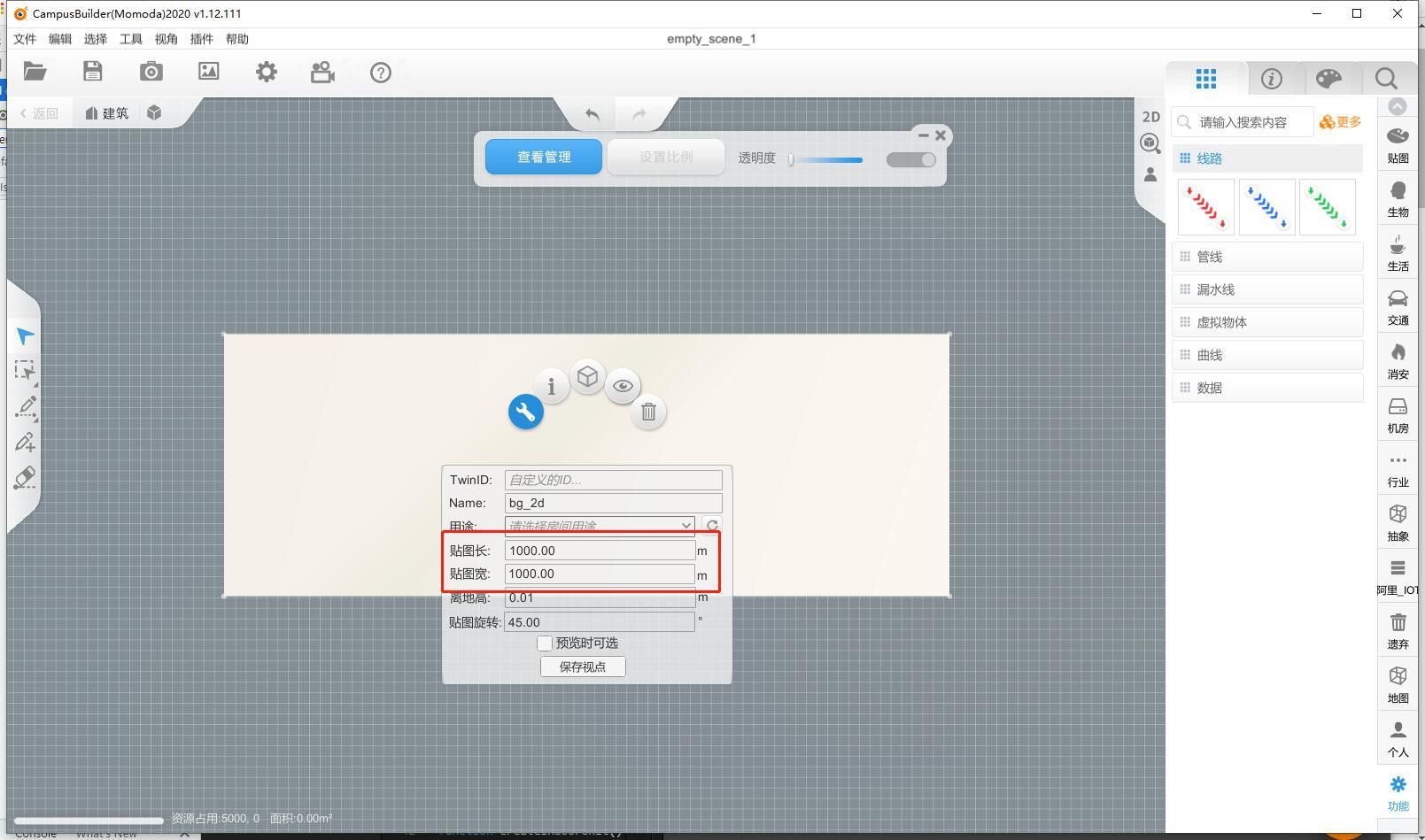Check 预览时可选 checkbox
Image resolution: width=1425 pixels, height=840 pixels.
point(545,643)
